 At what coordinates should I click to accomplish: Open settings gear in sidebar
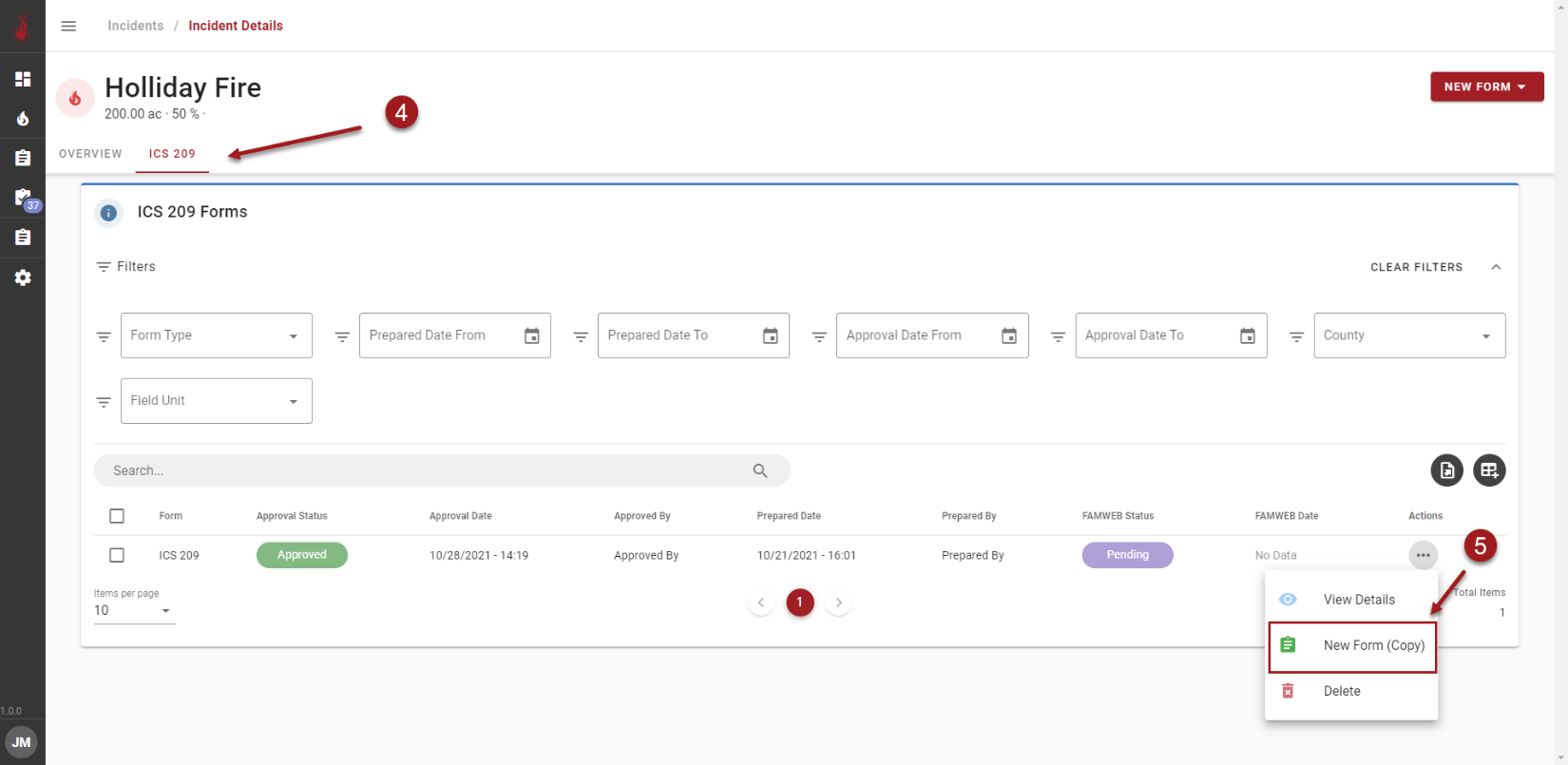coord(23,277)
